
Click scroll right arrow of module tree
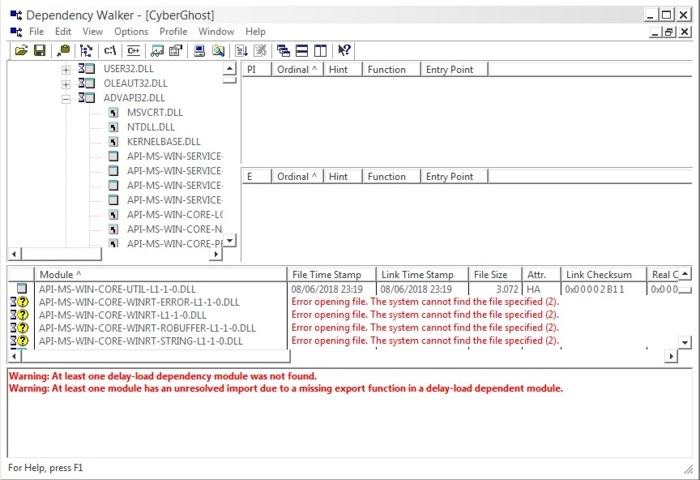click(x=216, y=254)
